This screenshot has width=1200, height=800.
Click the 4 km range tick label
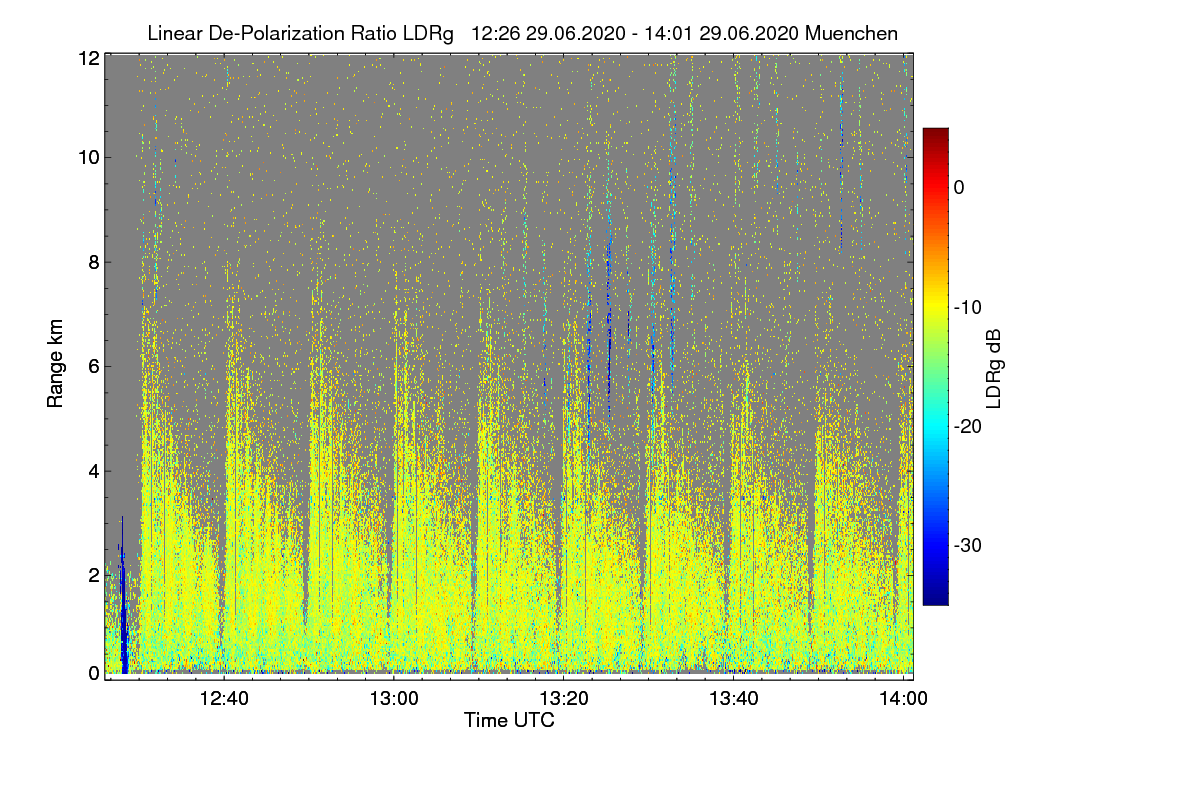93,470
